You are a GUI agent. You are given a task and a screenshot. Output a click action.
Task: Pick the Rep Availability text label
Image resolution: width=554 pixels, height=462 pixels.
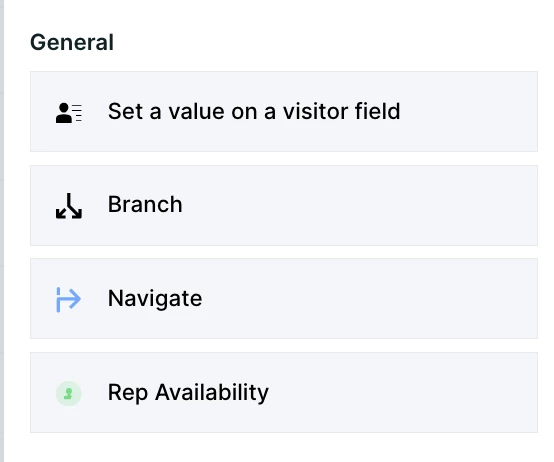click(188, 393)
